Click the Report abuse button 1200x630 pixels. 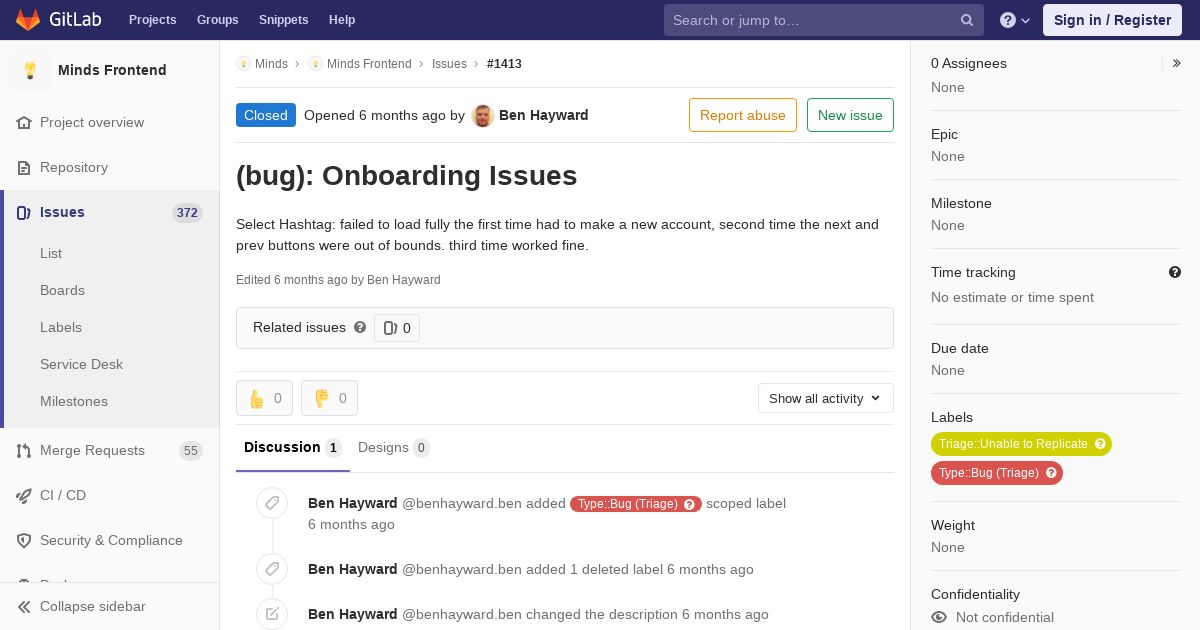click(743, 115)
